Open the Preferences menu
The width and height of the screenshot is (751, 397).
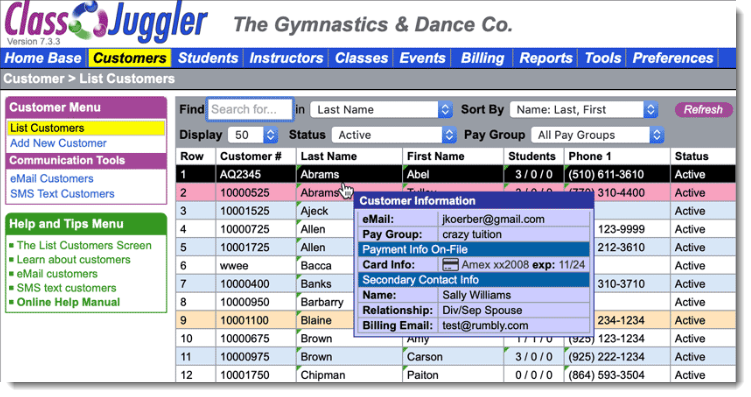tap(672, 58)
